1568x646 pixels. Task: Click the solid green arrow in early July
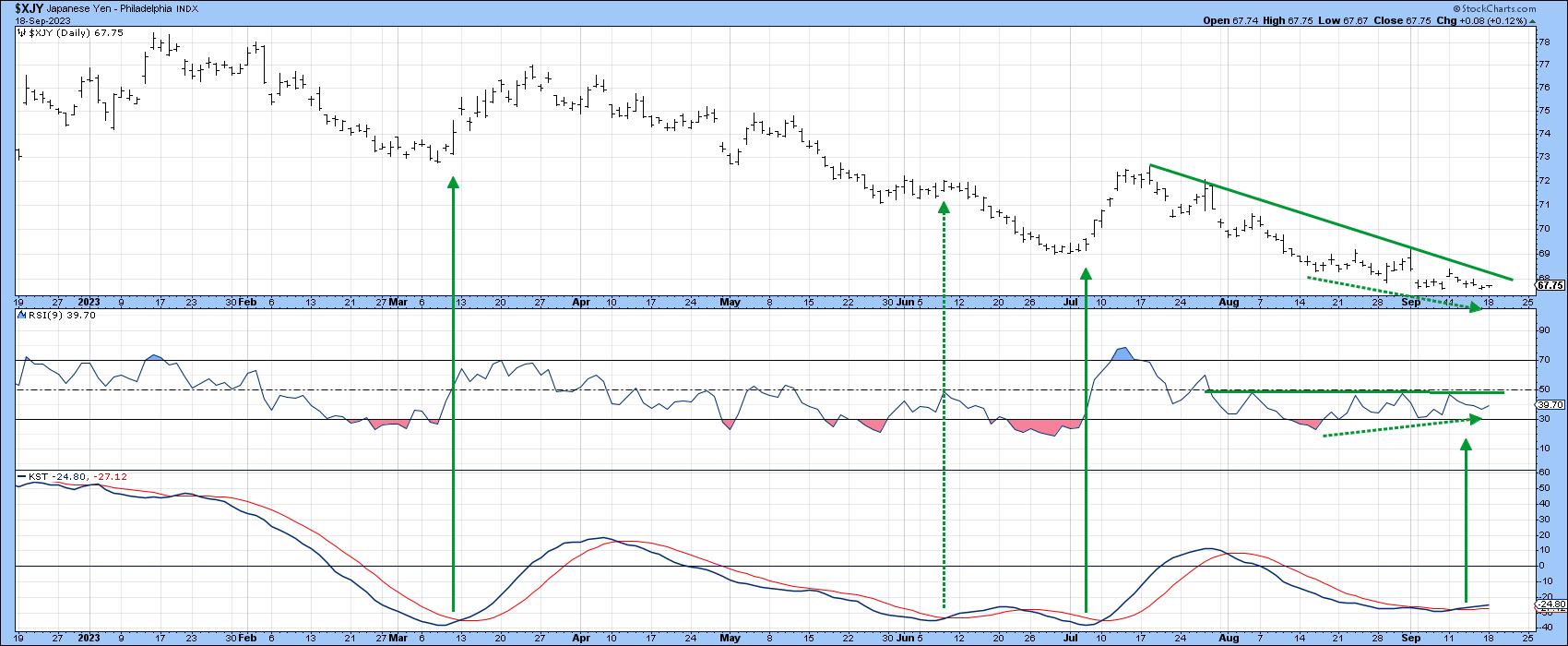coord(1086,434)
